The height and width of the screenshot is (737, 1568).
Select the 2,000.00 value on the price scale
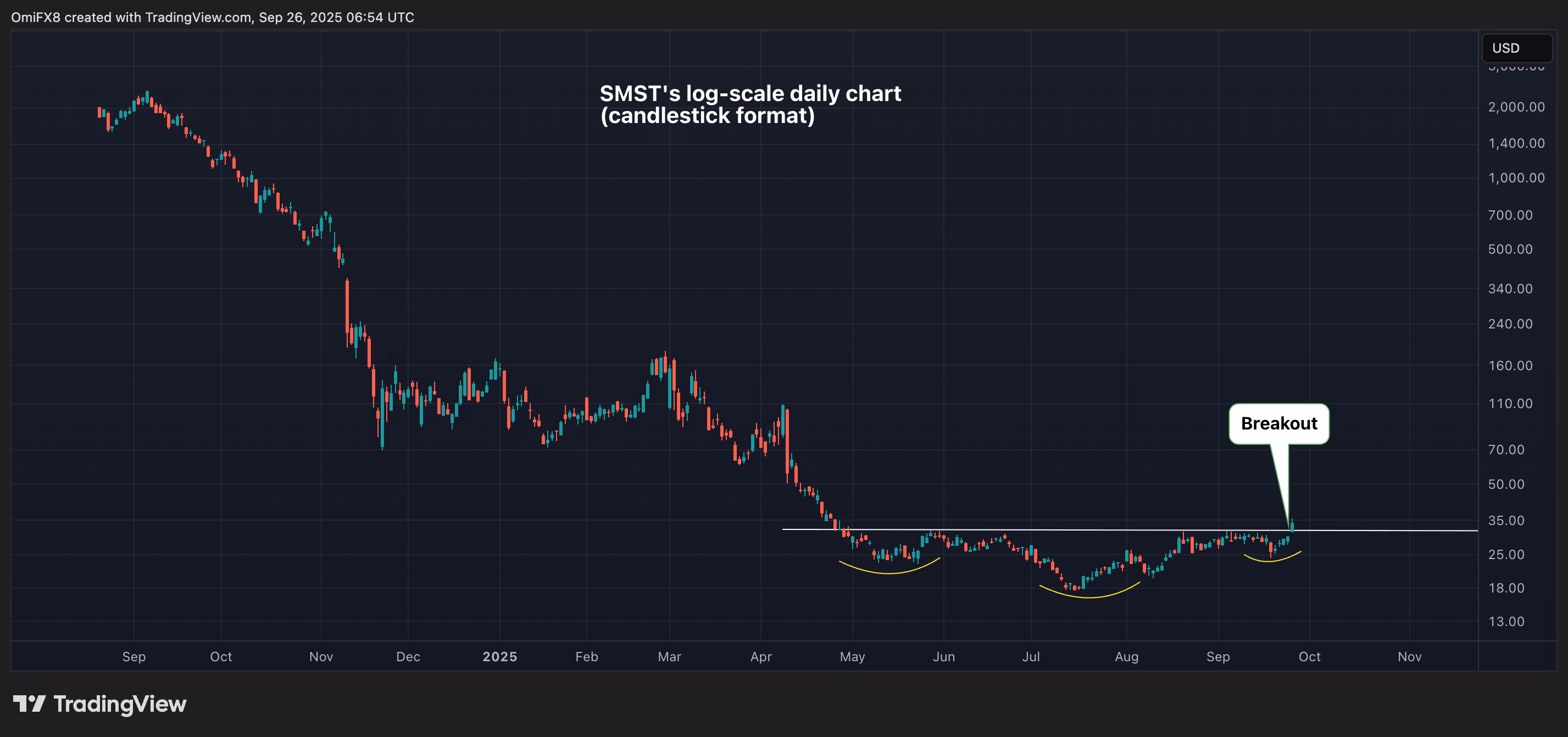coord(1516,107)
